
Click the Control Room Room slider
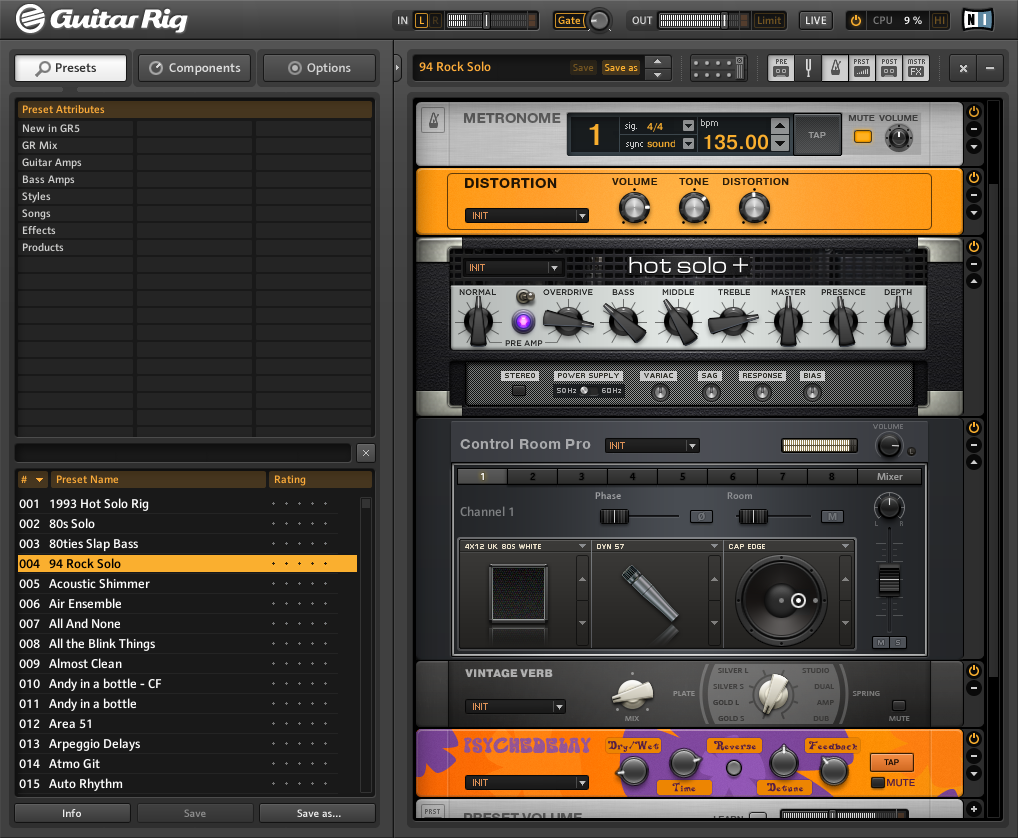773,517
